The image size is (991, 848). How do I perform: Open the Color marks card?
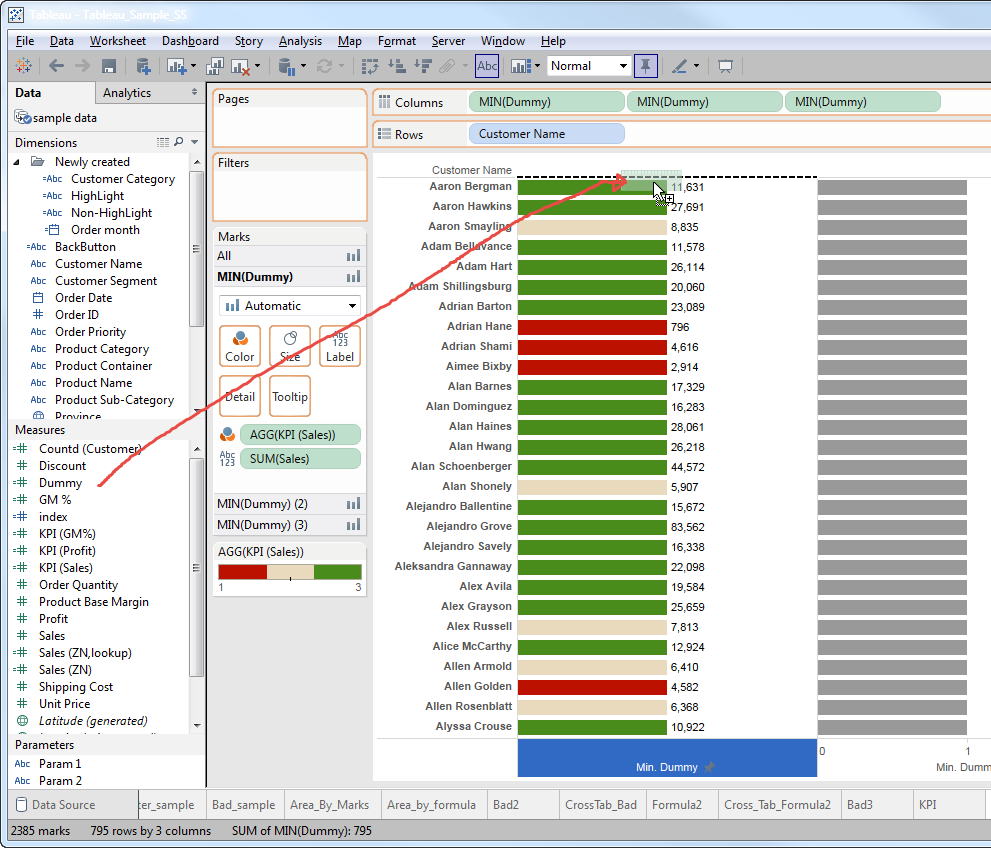click(x=240, y=346)
